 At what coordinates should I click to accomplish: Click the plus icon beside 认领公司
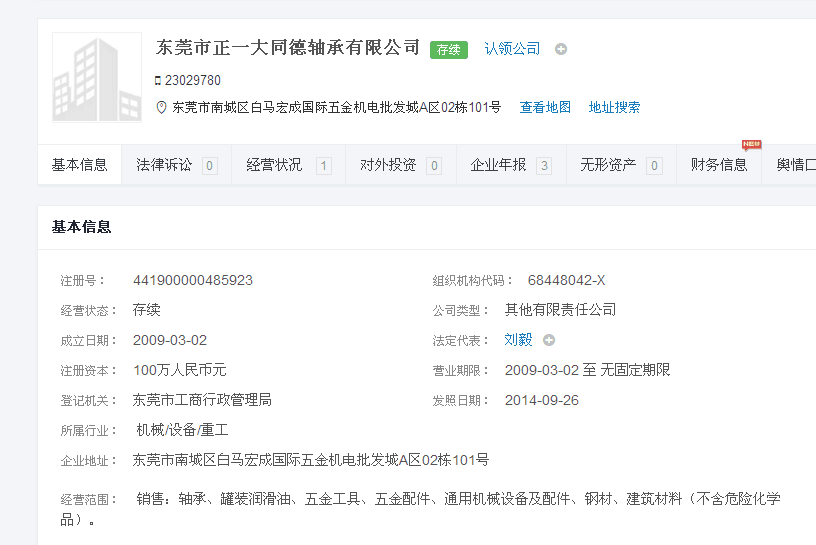click(x=561, y=49)
